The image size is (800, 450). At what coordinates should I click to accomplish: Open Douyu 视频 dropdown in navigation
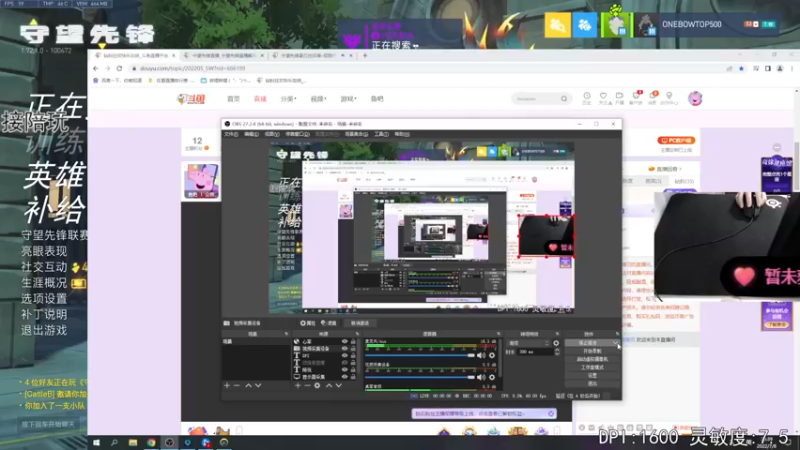point(318,98)
